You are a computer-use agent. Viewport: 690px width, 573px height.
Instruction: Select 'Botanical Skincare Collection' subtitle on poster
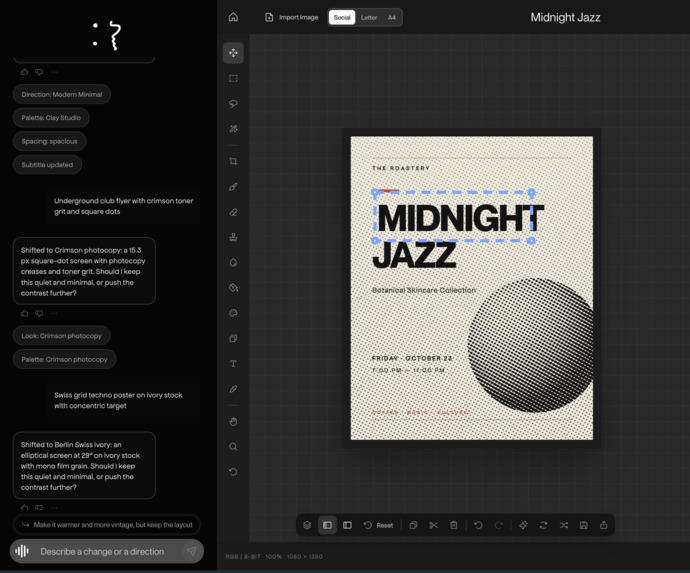[x=424, y=290]
